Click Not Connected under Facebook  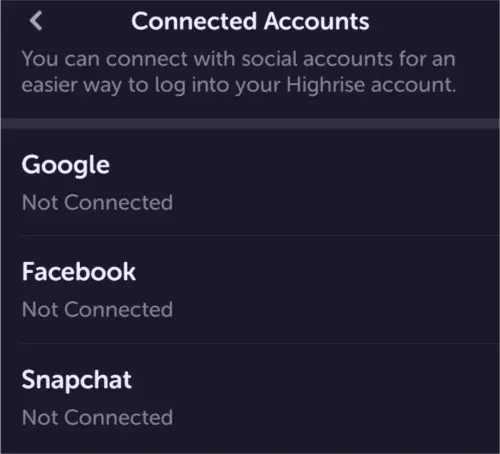pos(97,309)
